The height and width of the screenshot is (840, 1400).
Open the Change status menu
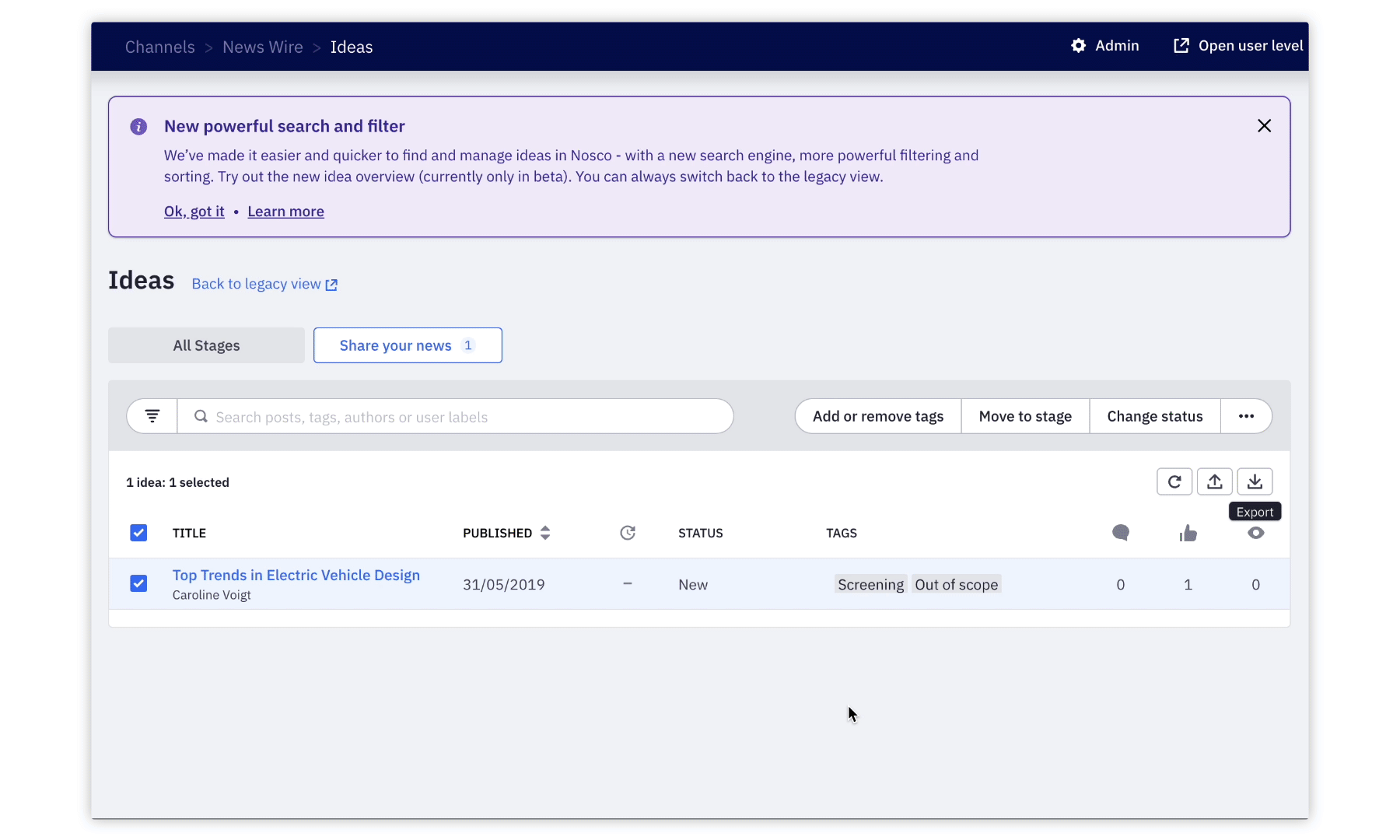click(x=1155, y=416)
